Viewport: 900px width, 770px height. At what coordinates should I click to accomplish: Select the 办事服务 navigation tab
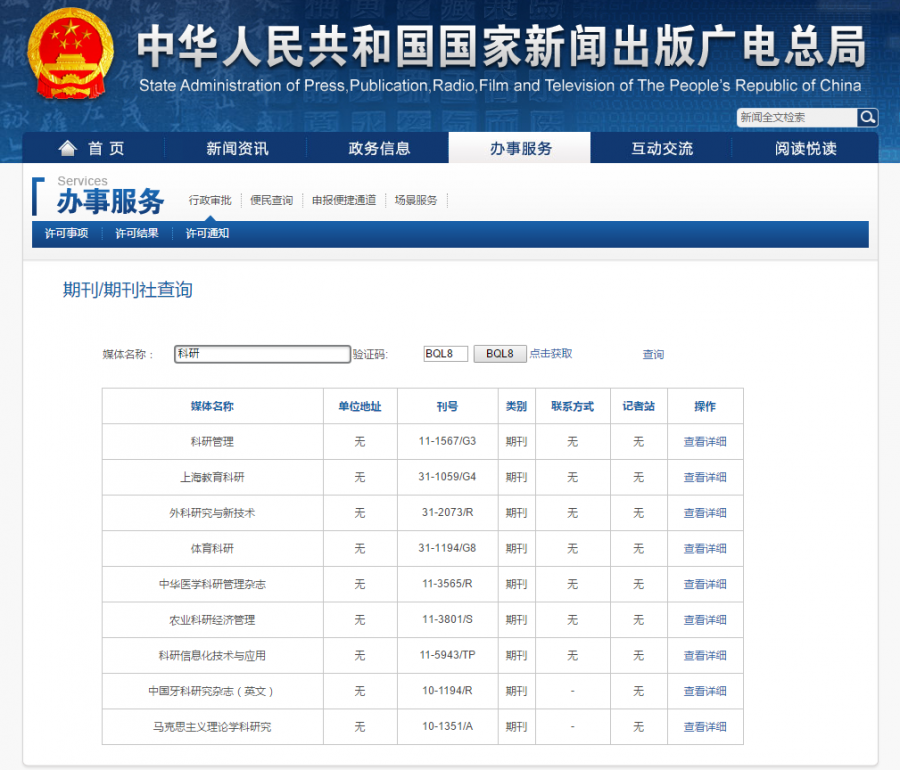coord(520,148)
